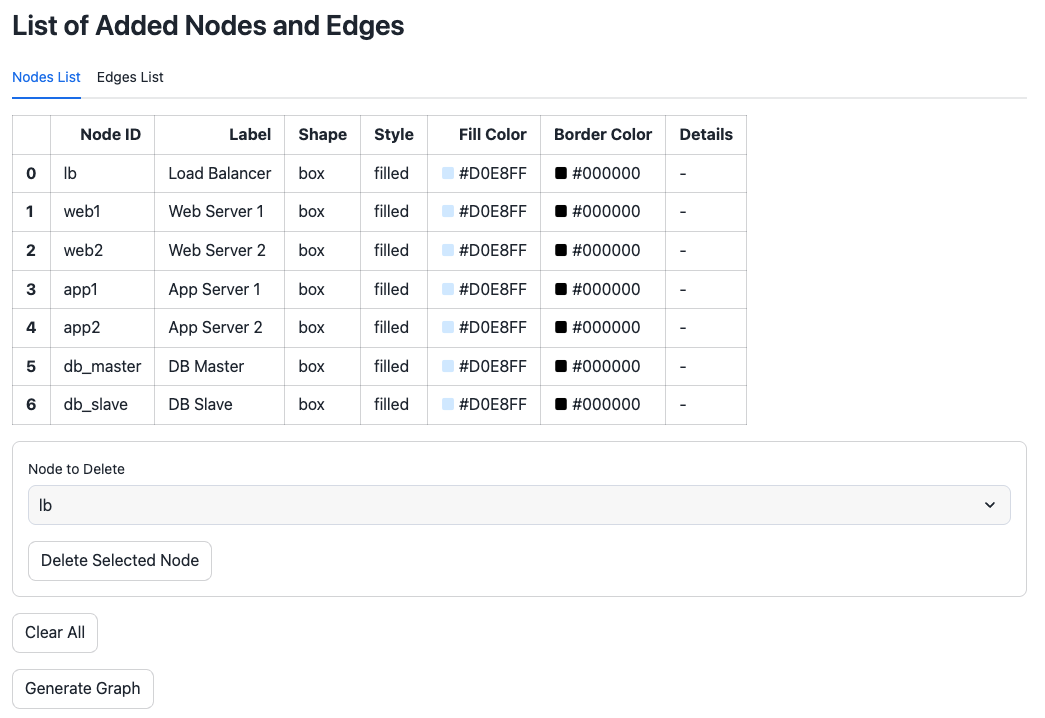Click row index 0 in the table
This screenshot has width=1045, height=718.
(x=31, y=173)
